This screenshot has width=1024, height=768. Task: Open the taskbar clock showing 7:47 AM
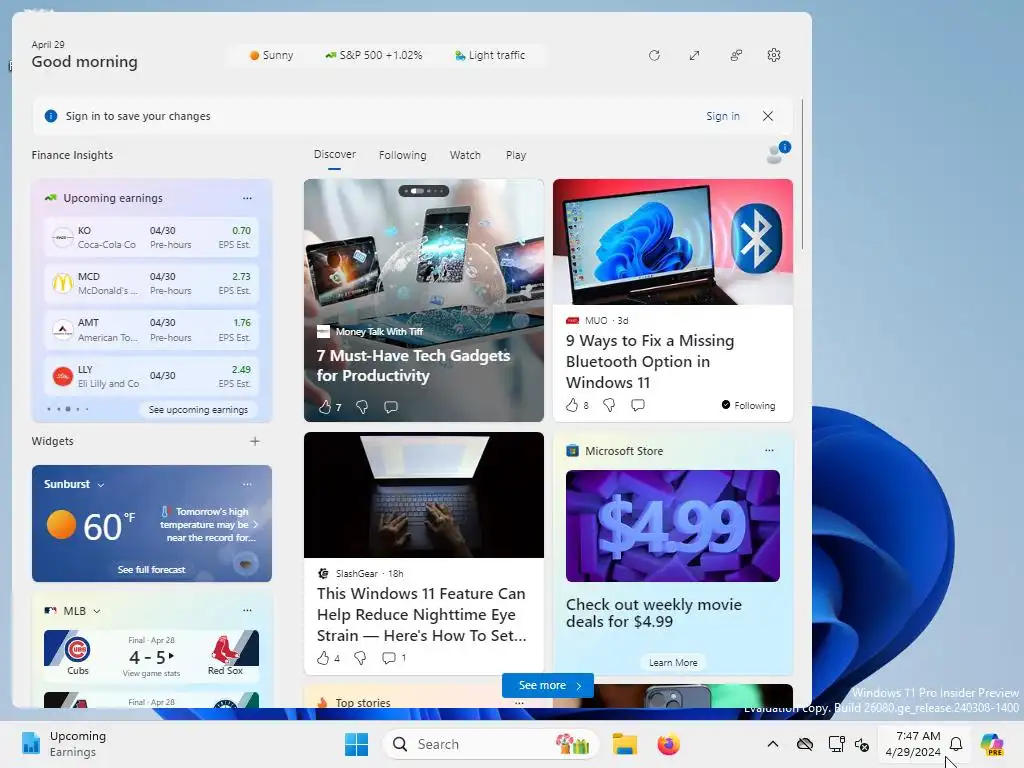[913, 744]
